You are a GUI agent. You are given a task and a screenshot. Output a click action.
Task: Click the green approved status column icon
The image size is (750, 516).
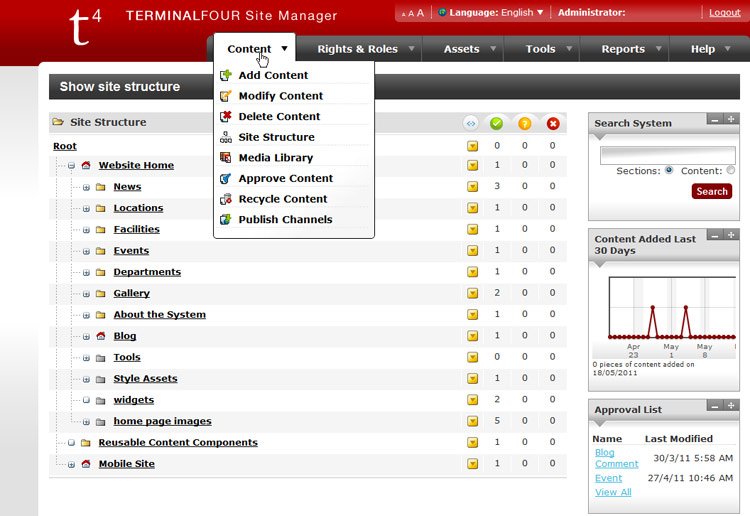(x=496, y=123)
